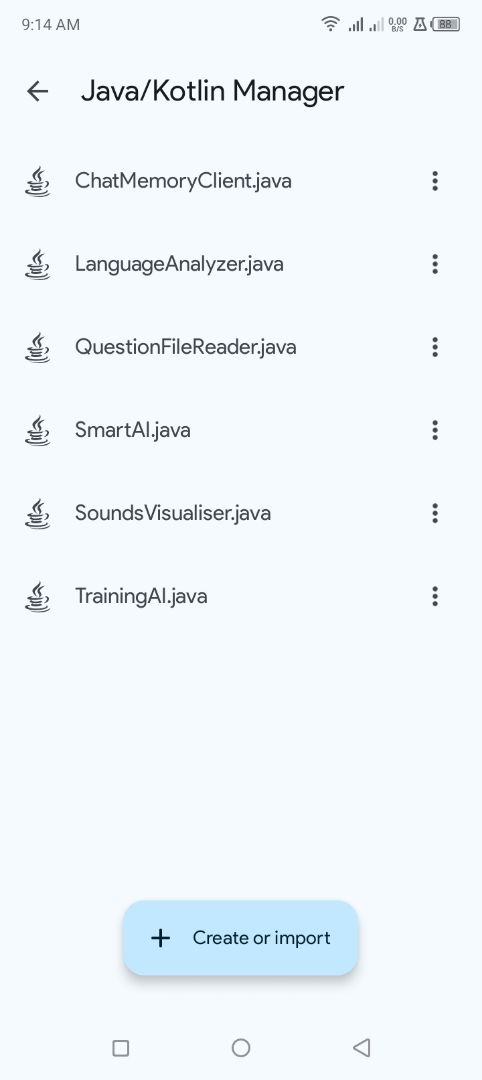Open three-dot menu for QuestionFileReader.java
This screenshot has height=1080, width=482.
tap(434, 347)
